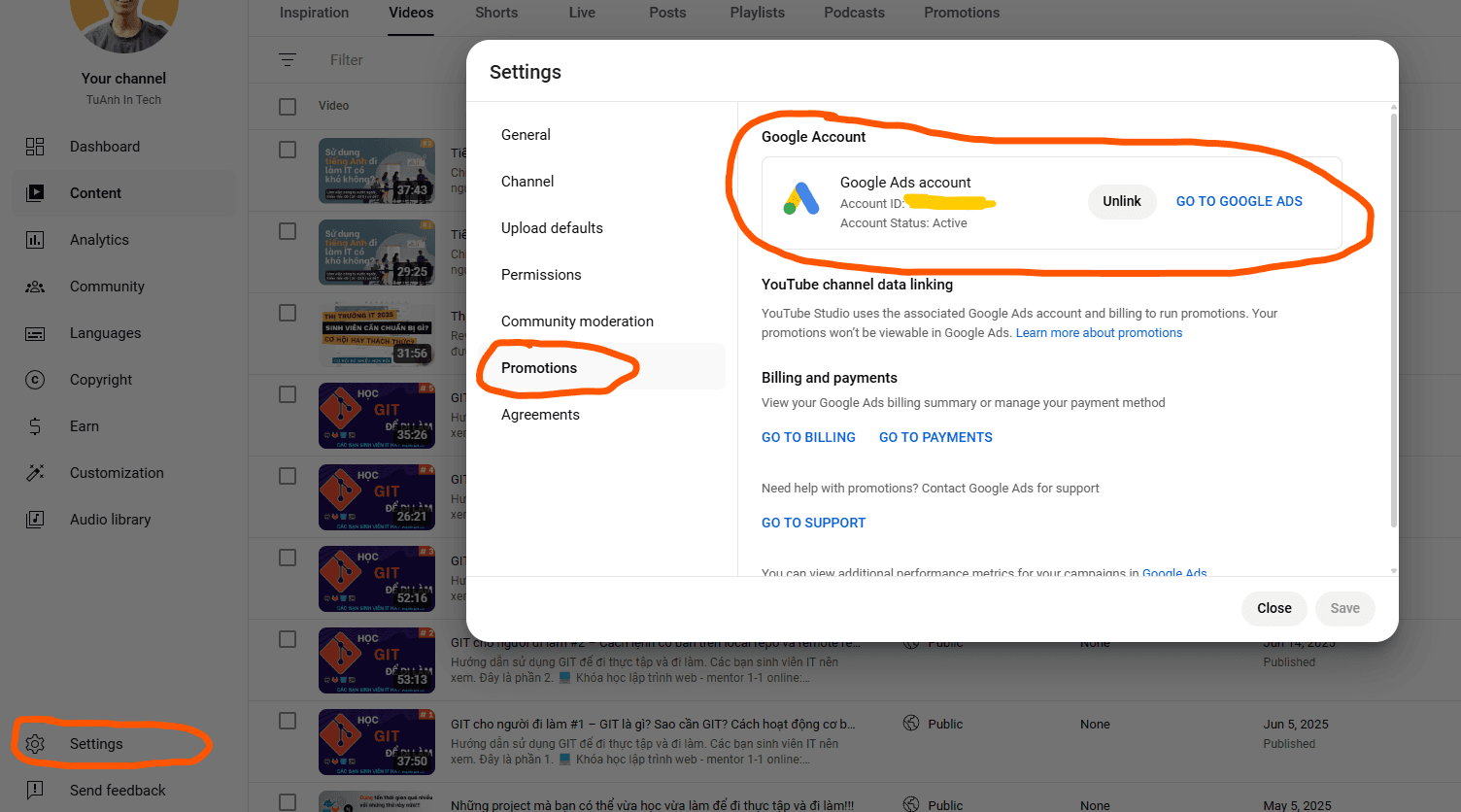Image resolution: width=1461 pixels, height=812 pixels.
Task: Check the box next to the first video
Action: (x=288, y=151)
